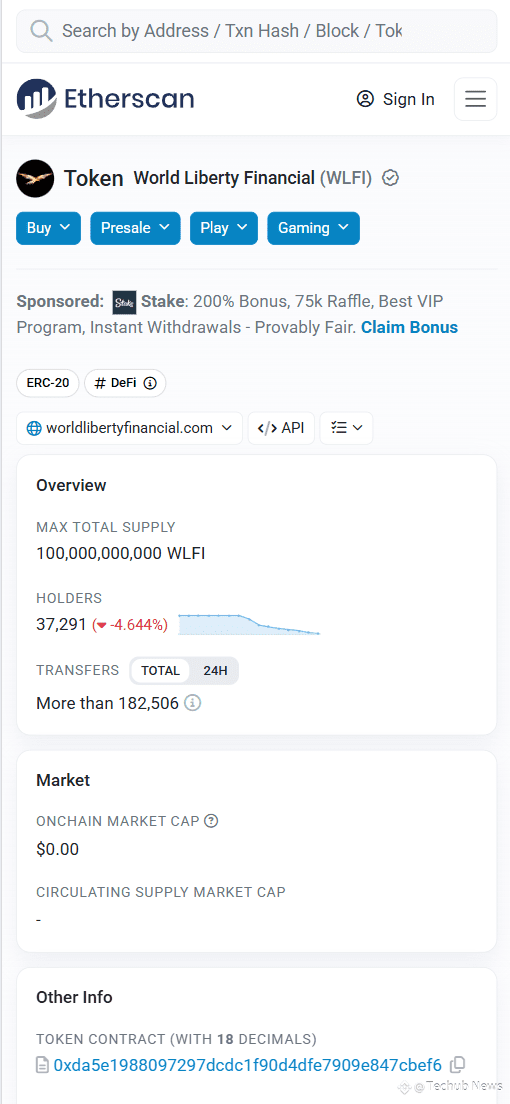Image resolution: width=510 pixels, height=1104 pixels.
Task: Switch transfers view to 24H
Action: [x=215, y=671]
